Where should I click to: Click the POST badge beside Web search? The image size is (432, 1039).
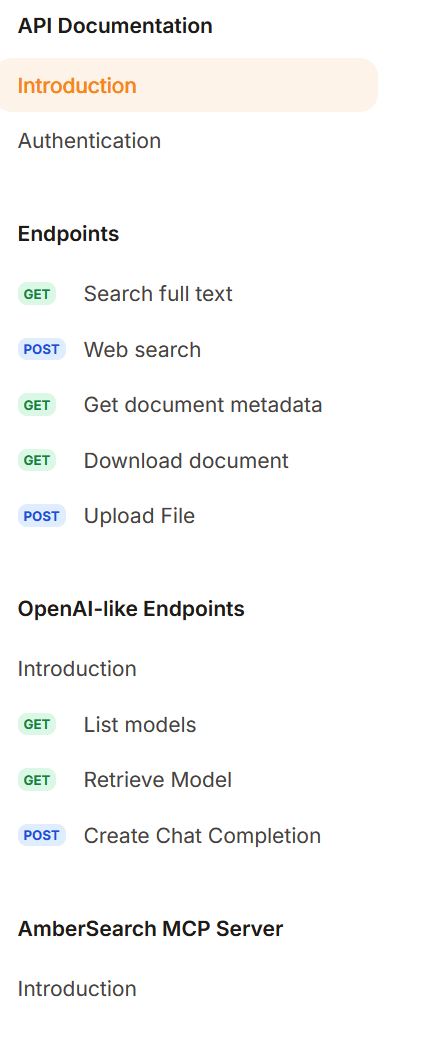point(42,349)
